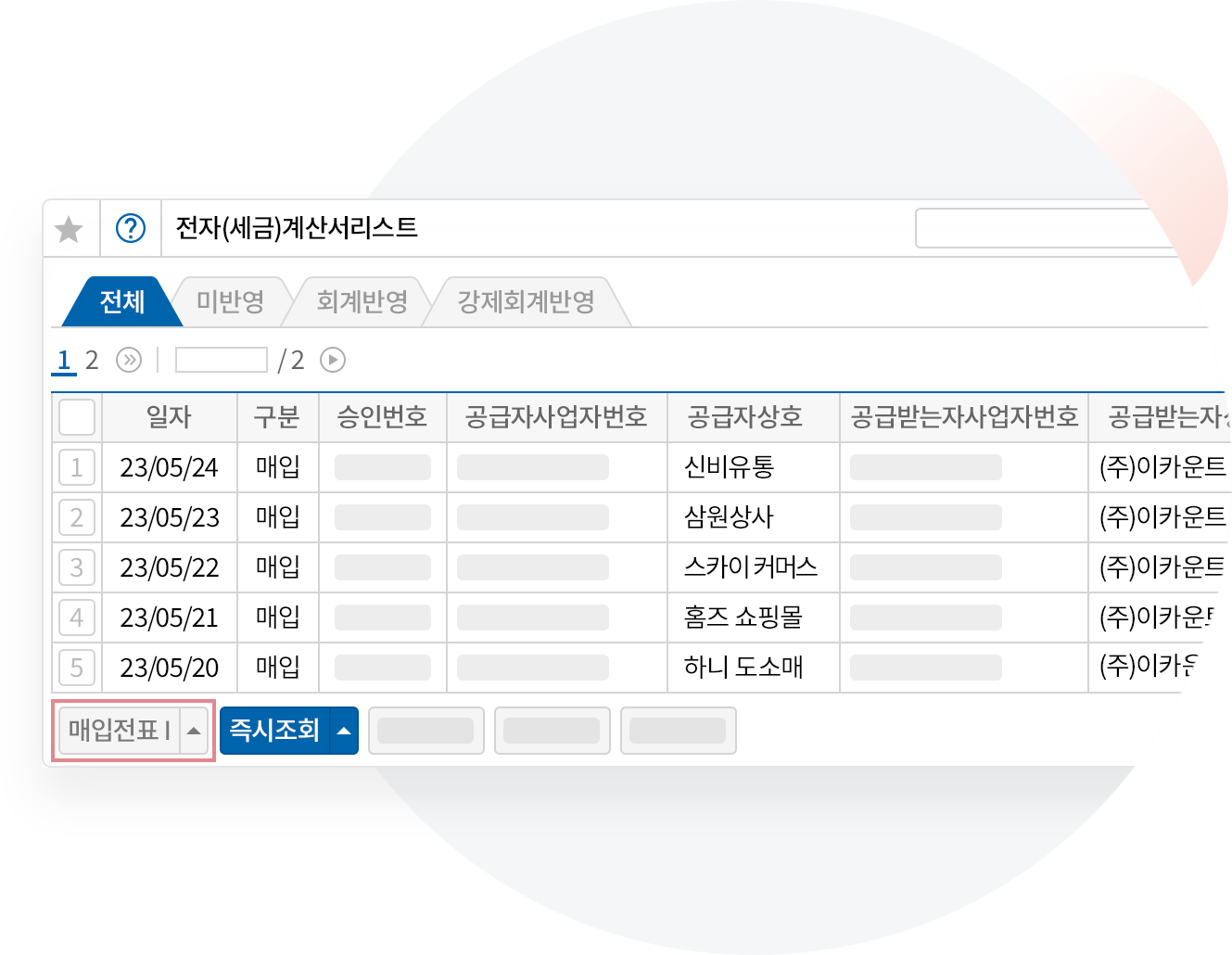
Task: Sort by the 일자 column header
Action: (169, 417)
